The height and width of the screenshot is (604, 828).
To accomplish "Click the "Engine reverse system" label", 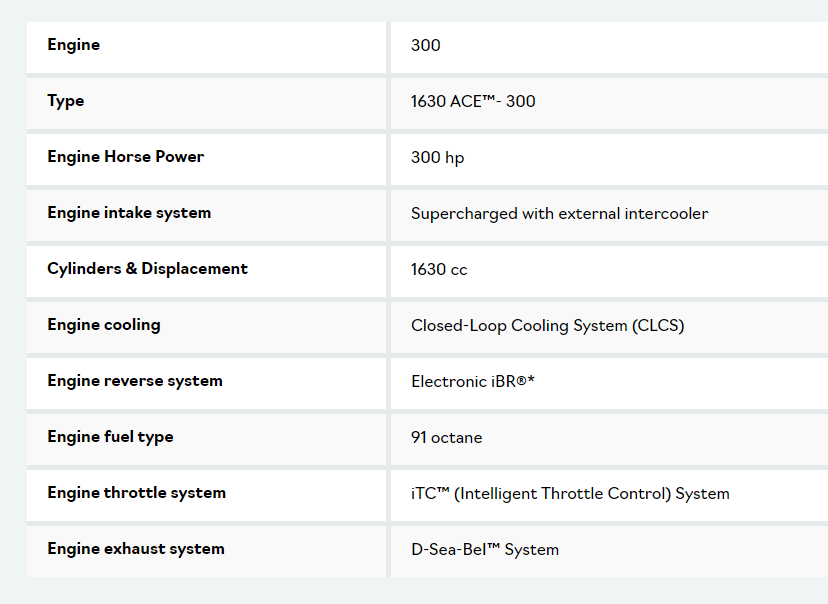I will (x=135, y=381).
